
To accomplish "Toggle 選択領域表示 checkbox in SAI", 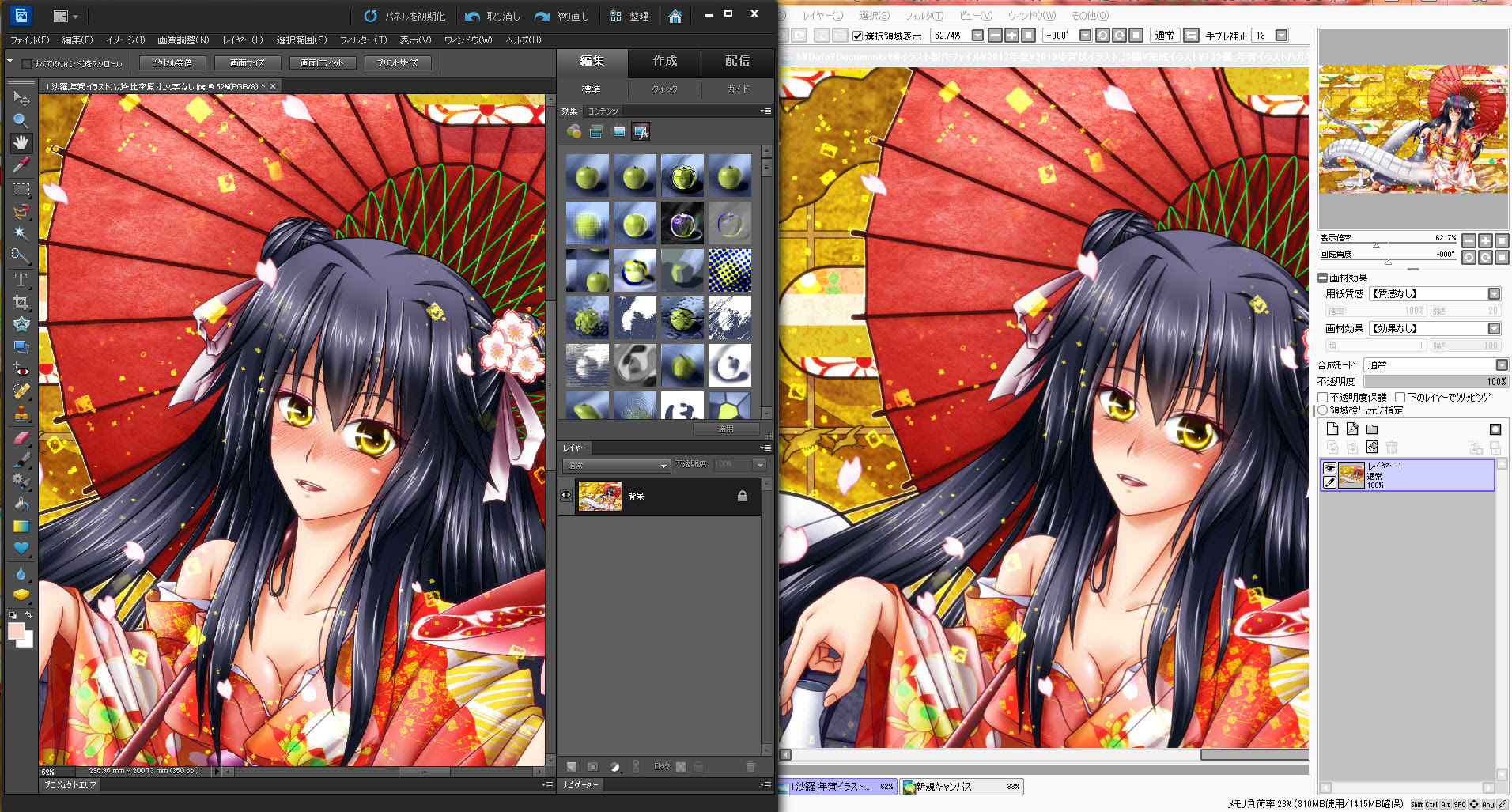I will [858, 36].
